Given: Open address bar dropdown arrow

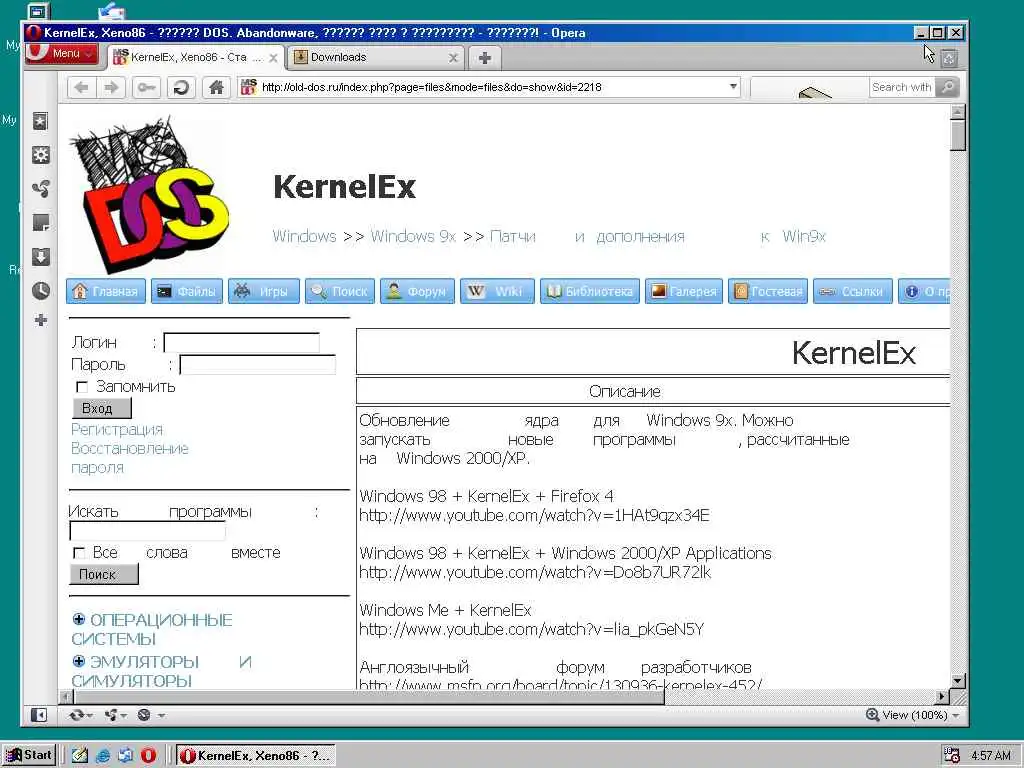Looking at the screenshot, I should click(x=733, y=87).
